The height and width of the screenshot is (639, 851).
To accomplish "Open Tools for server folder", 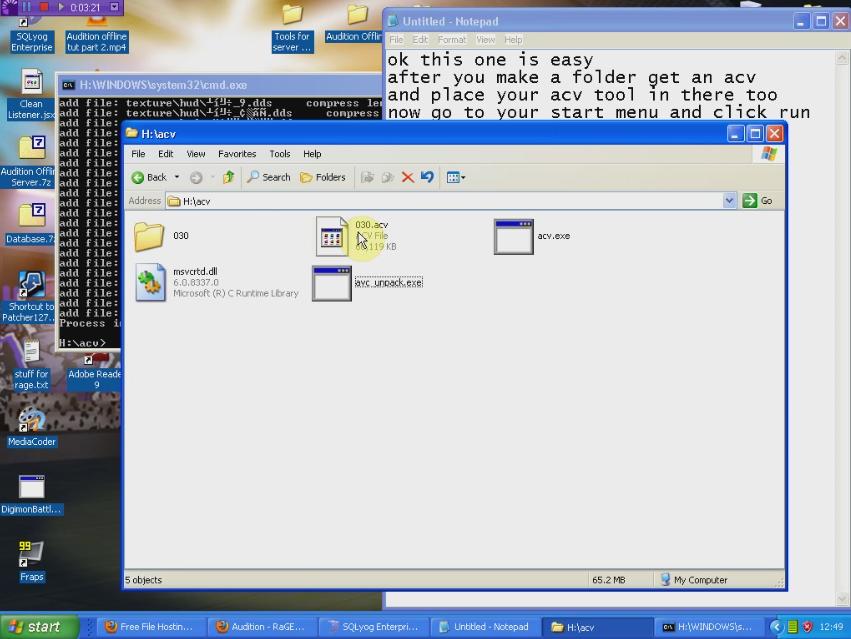I will click(292, 28).
